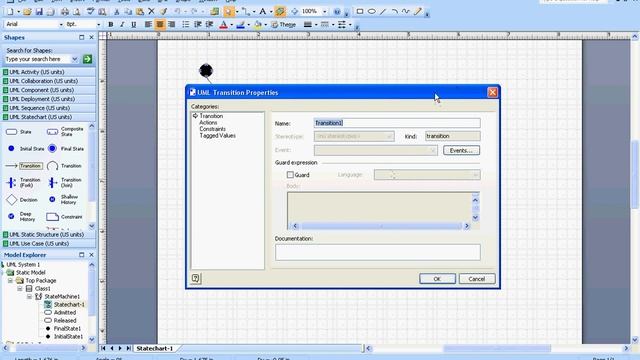Click the Print toolbar icon
Screen dimensions: 640x360
click(x=64, y=11)
